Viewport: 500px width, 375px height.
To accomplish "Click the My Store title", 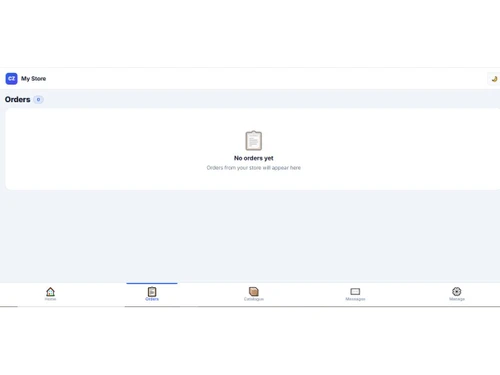I will pyautogui.click(x=34, y=79).
